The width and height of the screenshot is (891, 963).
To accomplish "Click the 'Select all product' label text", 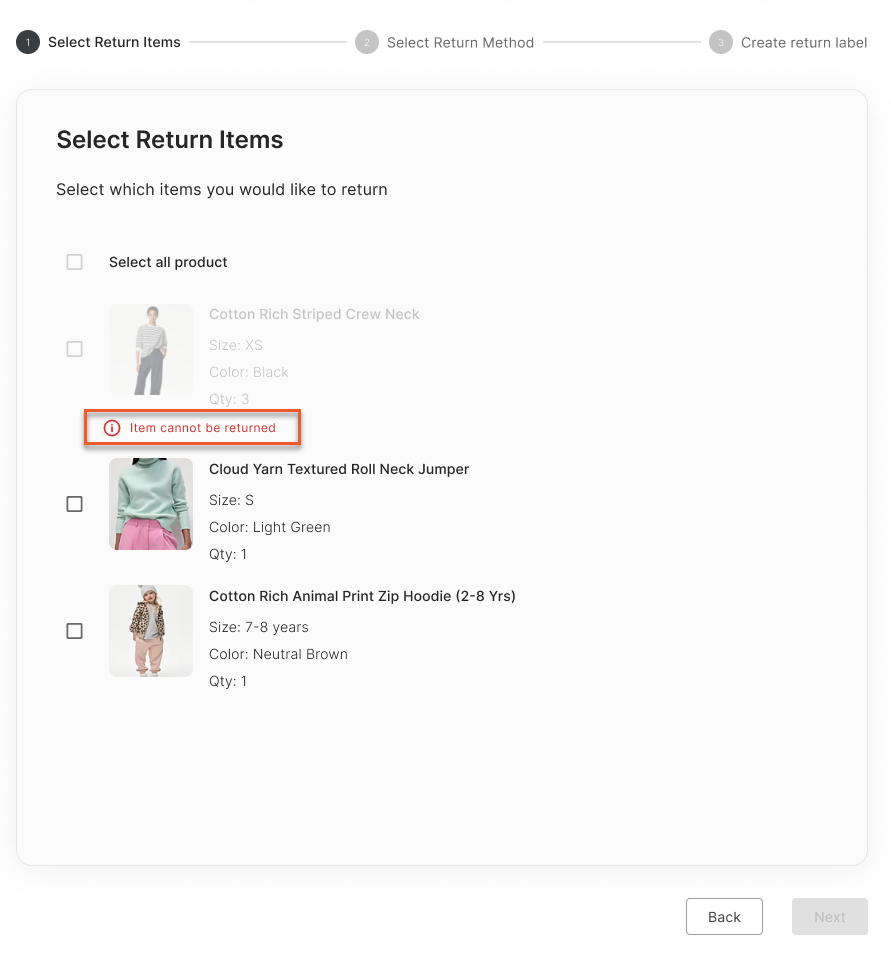I will point(168,262).
